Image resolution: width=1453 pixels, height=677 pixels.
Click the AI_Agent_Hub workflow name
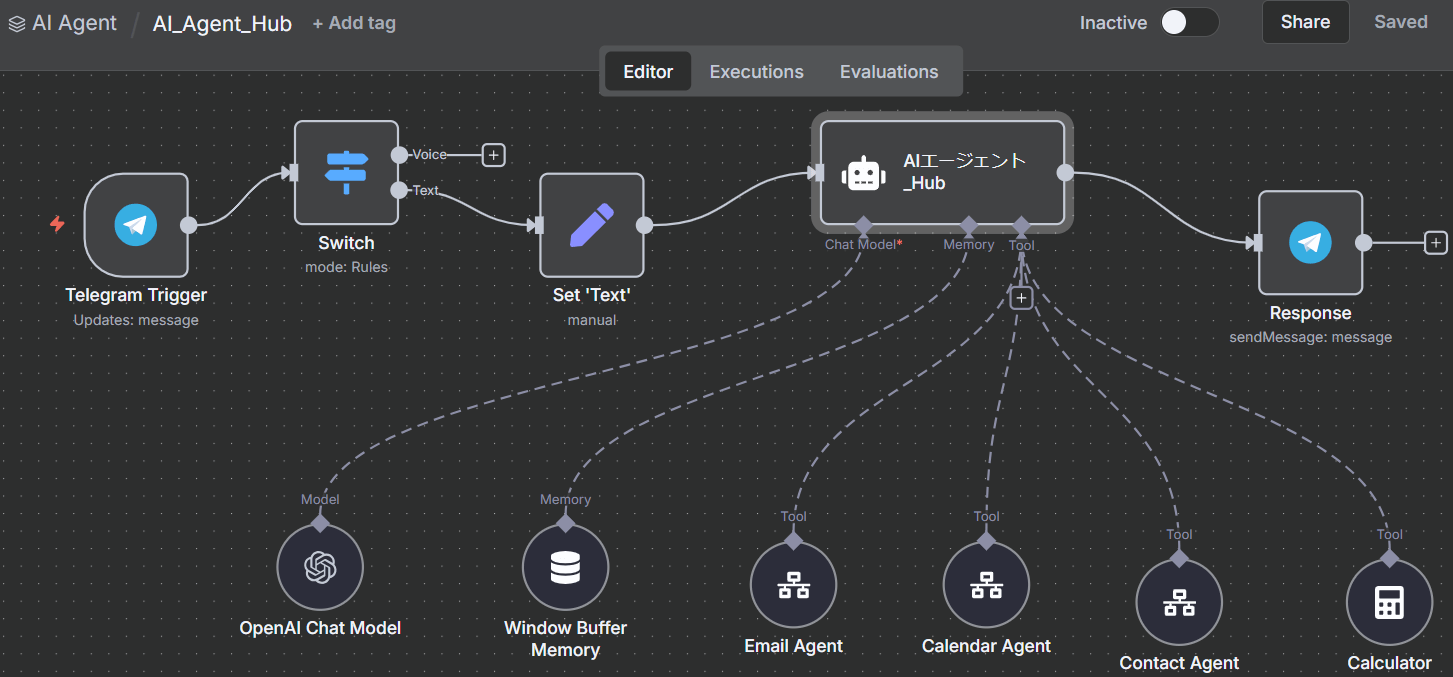222,24
